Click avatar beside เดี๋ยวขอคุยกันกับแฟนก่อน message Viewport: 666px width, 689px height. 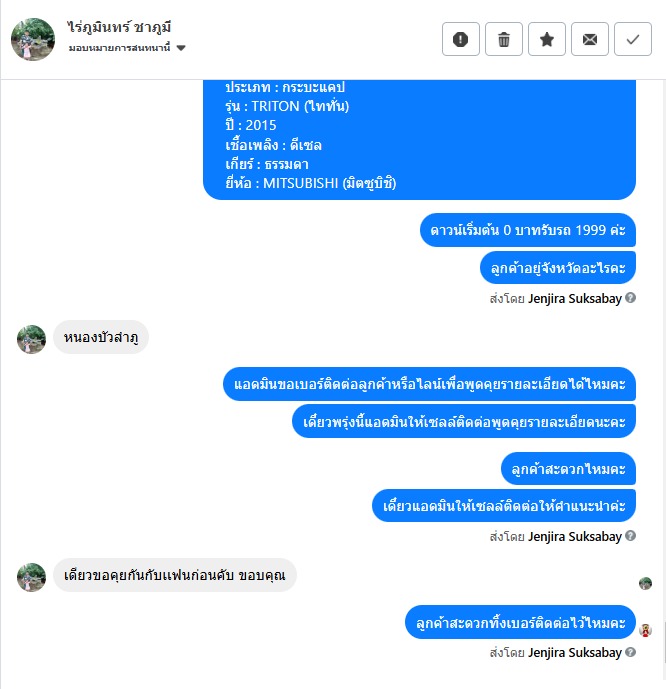pyautogui.click(x=31, y=577)
